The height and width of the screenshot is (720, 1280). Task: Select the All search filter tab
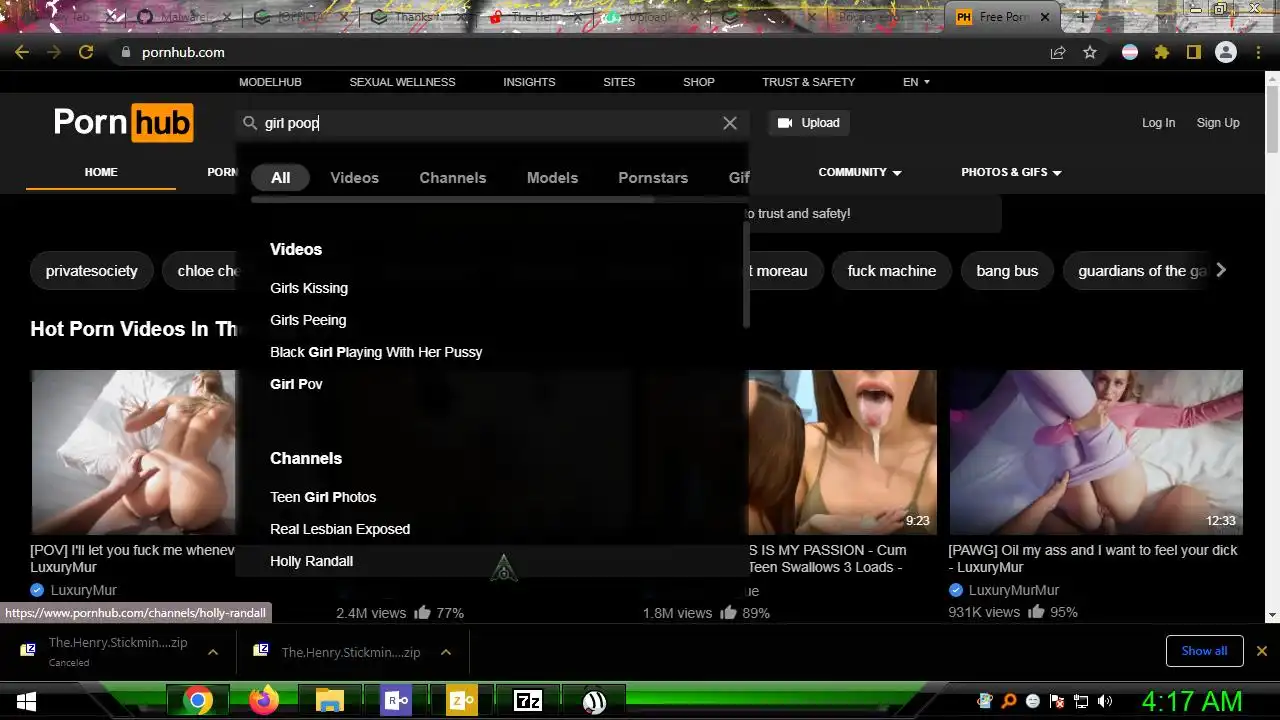point(280,177)
